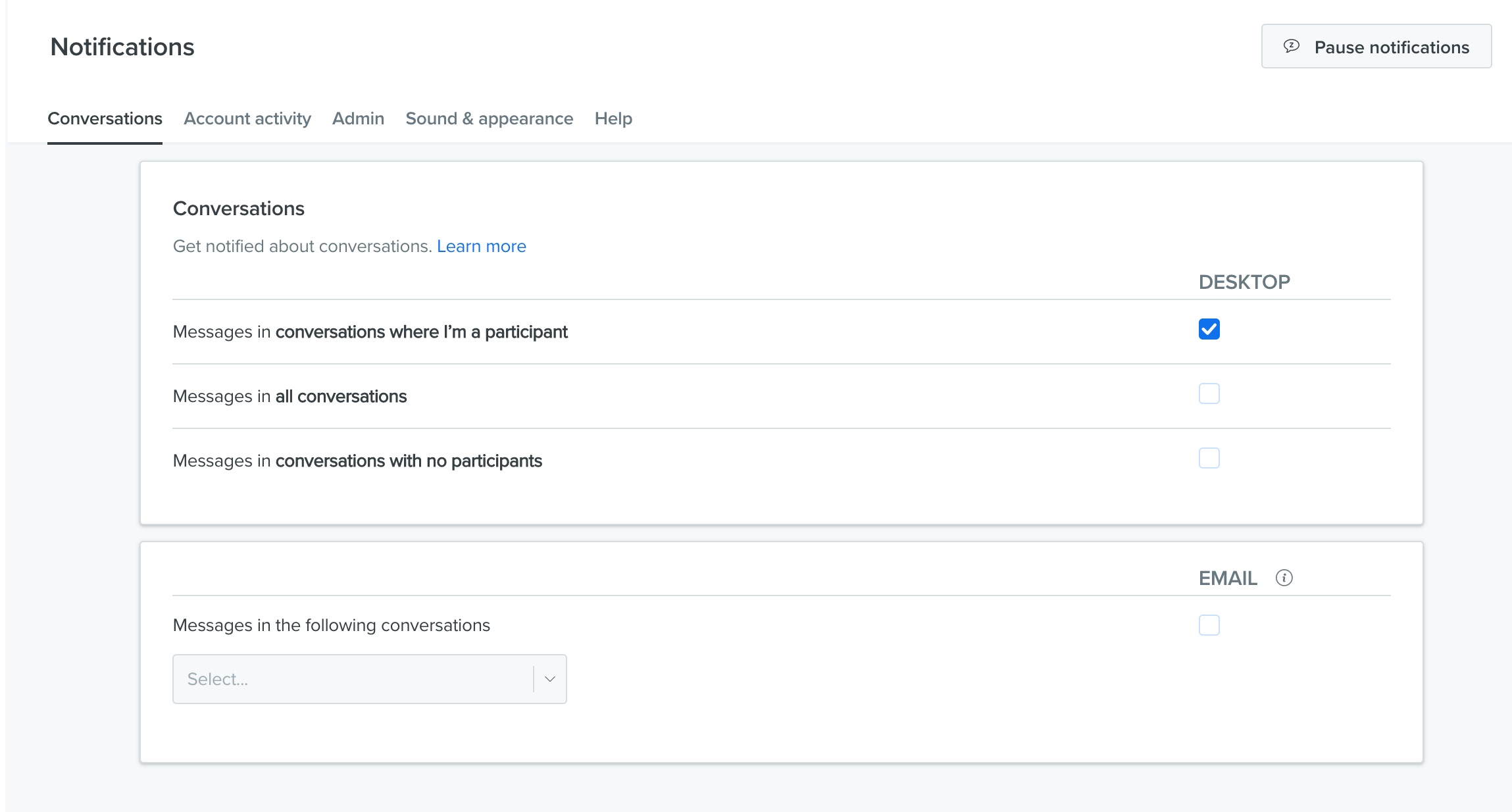Go to the Admin tab
This screenshot has width=1512, height=812.
coord(358,118)
